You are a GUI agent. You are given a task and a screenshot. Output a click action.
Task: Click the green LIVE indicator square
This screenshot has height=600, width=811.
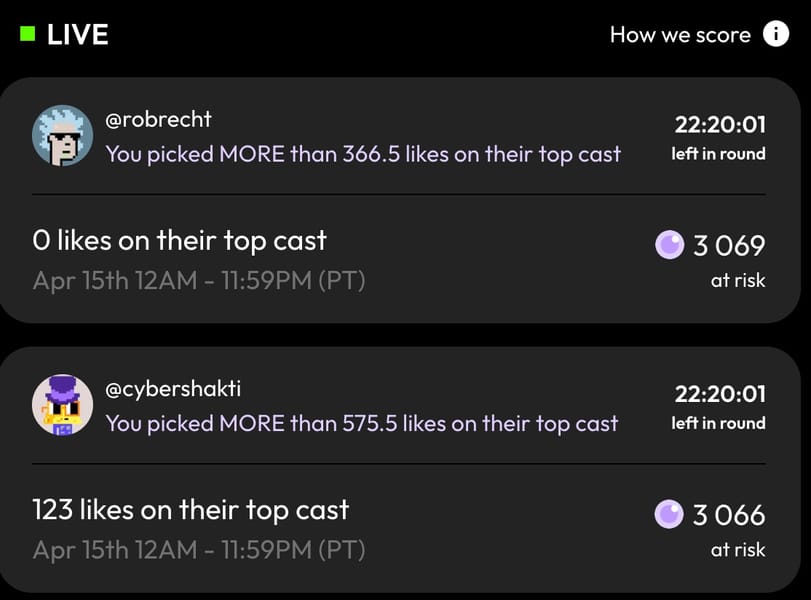pyautogui.click(x=27, y=34)
